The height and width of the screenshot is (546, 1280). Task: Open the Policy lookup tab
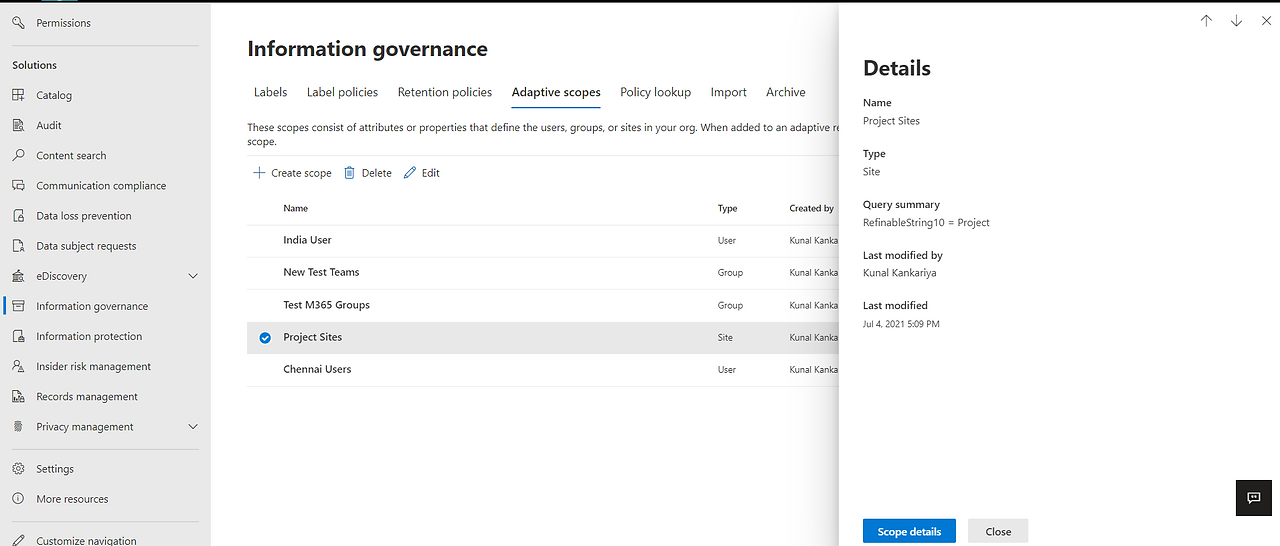655,92
